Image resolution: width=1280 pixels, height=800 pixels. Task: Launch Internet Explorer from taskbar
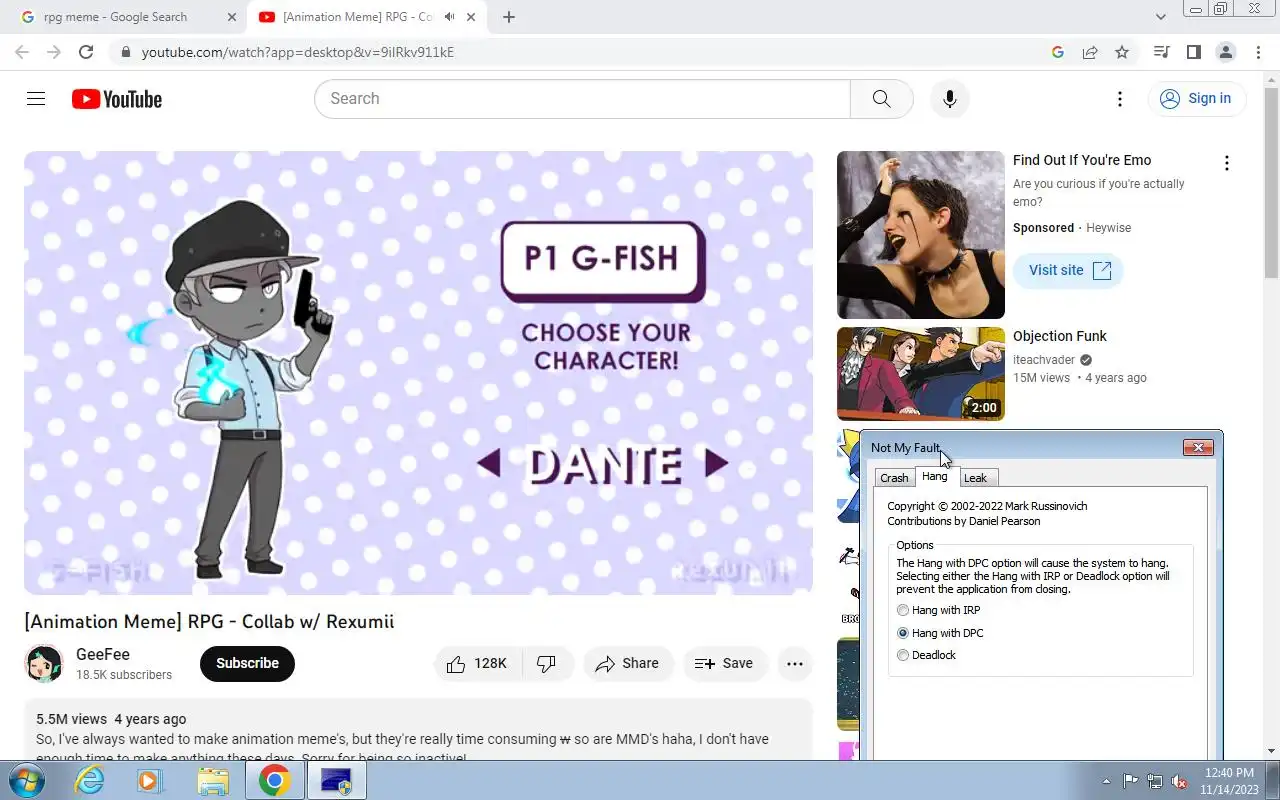point(90,781)
